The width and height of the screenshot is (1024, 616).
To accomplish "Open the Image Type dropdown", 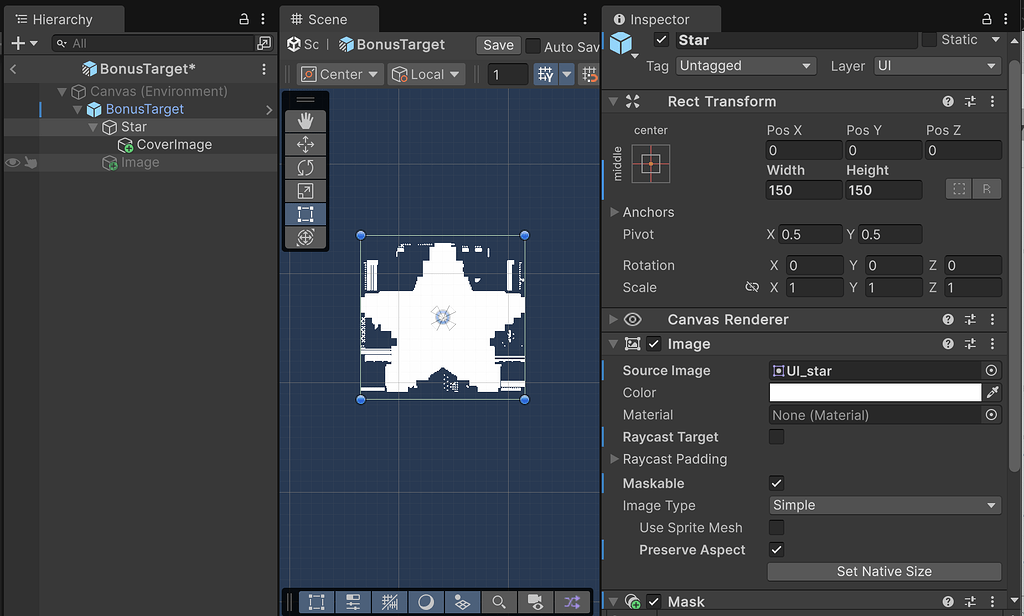I will coord(884,505).
